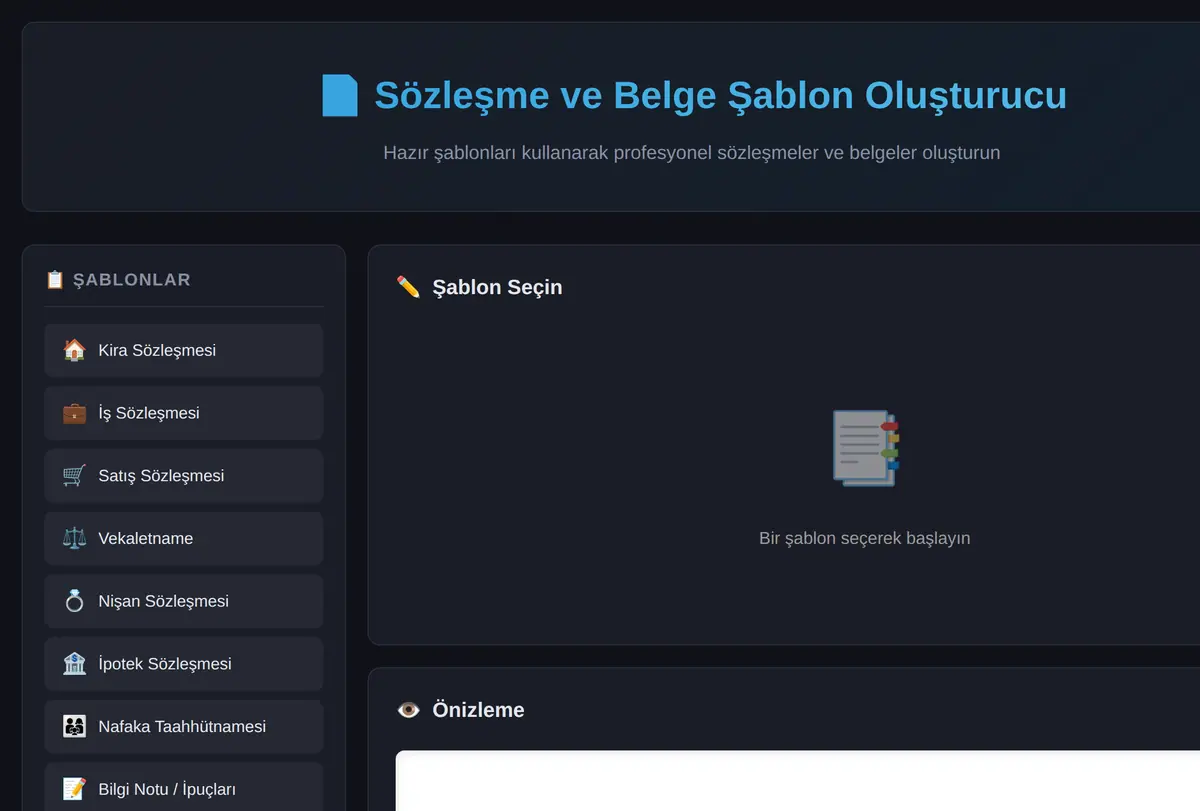Click the memo icon beside Bilgi Notu / İpuçları

click(74, 789)
